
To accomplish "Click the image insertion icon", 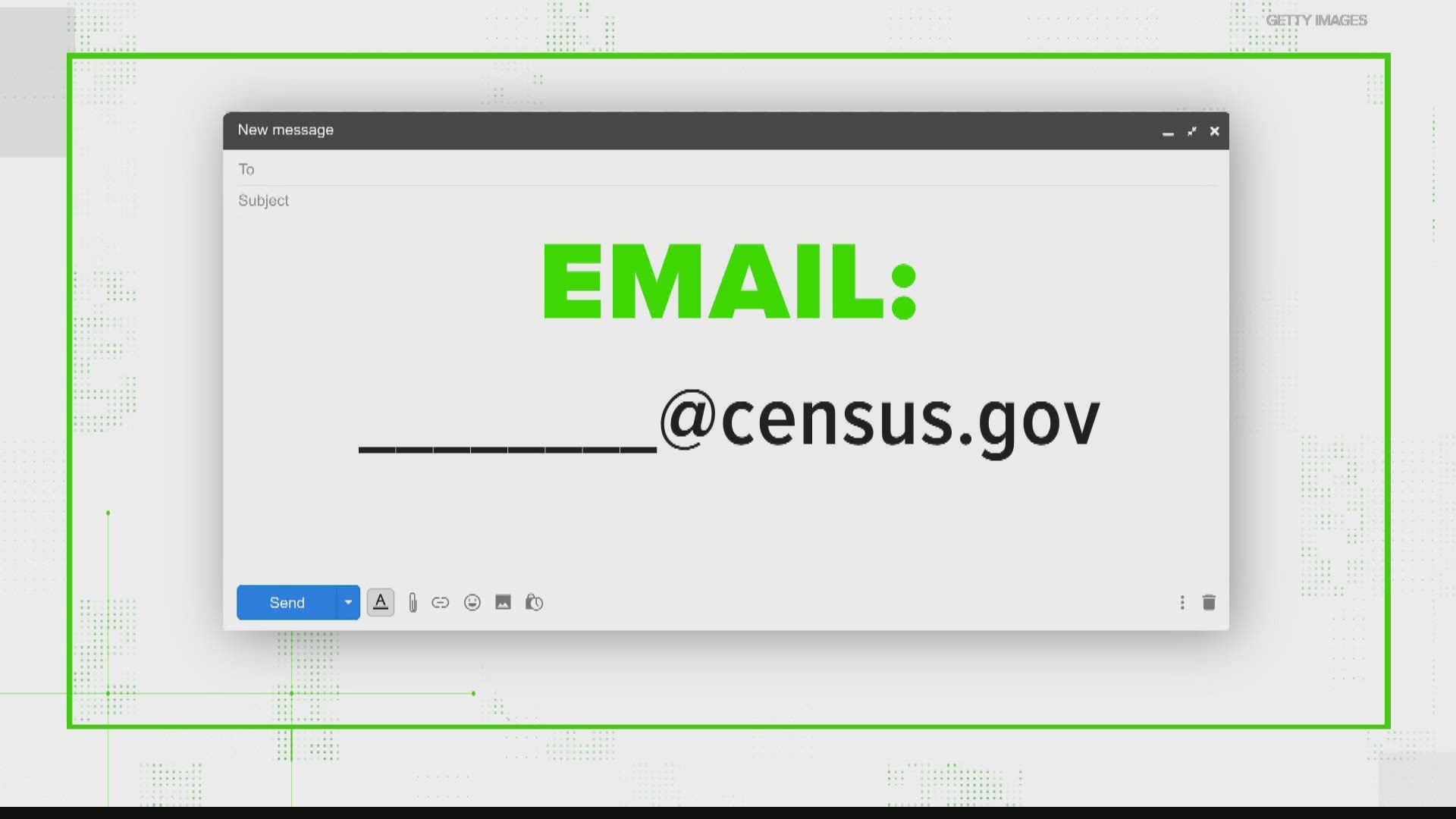I will click(503, 602).
